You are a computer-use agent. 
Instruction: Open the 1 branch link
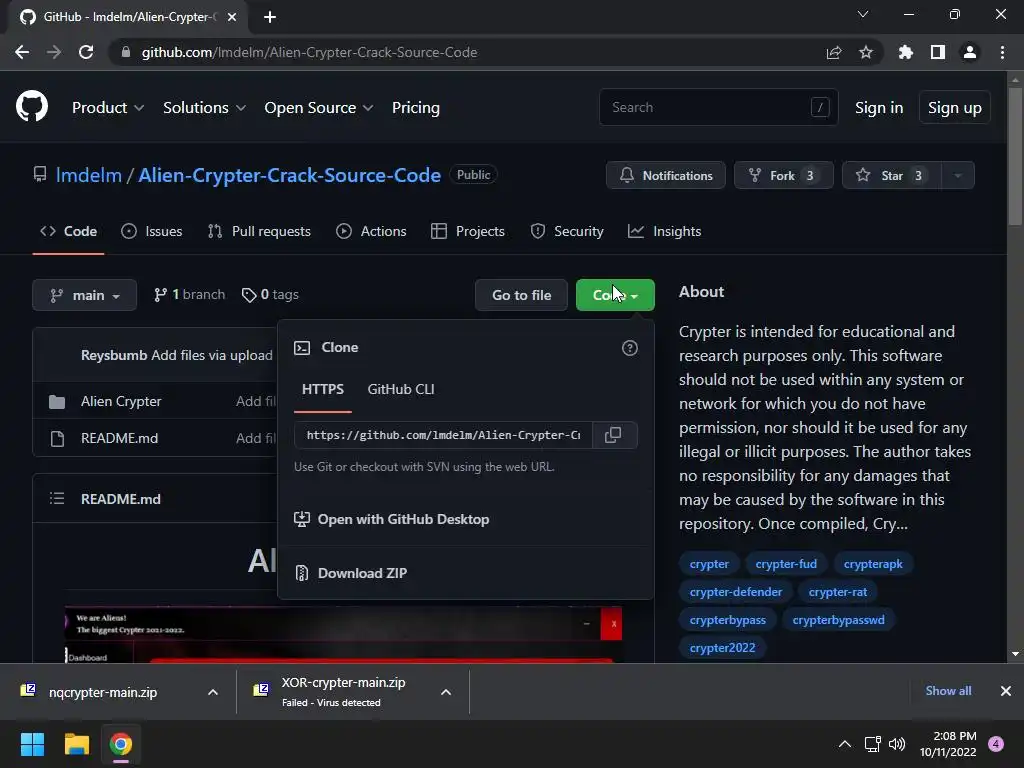point(189,295)
